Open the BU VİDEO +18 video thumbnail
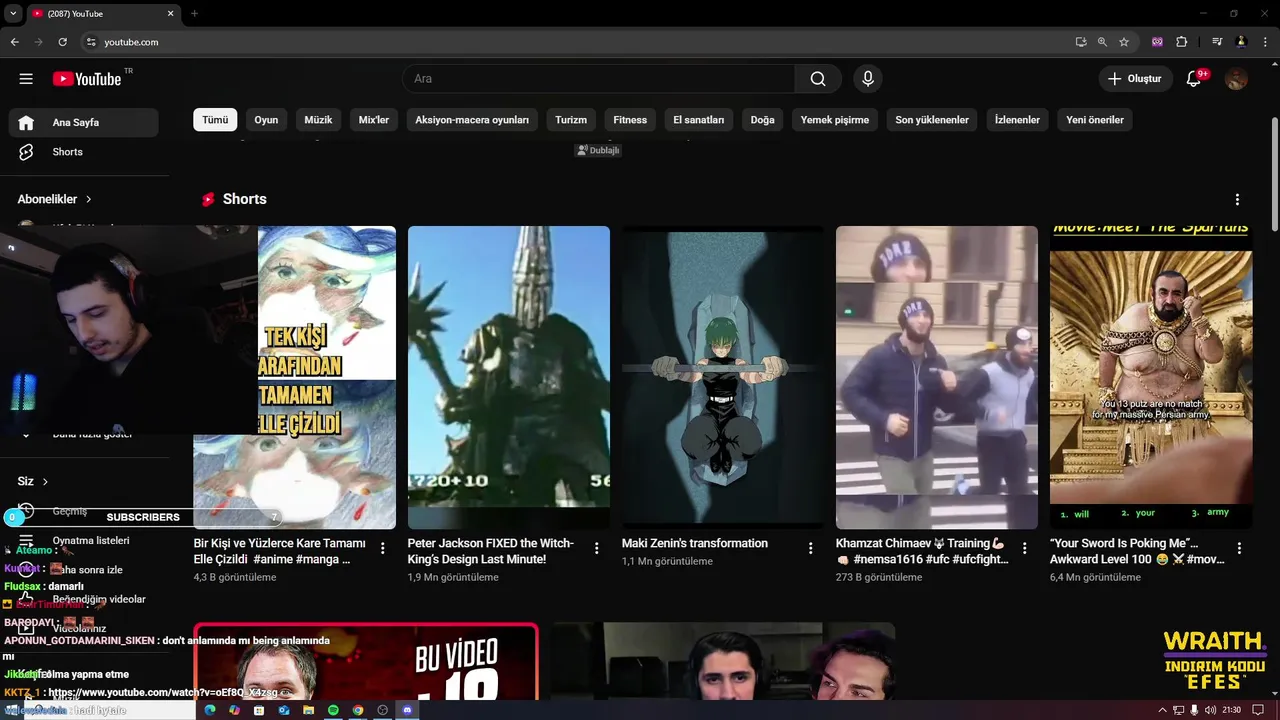The image size is (1280, 720). tap(366, 661)
